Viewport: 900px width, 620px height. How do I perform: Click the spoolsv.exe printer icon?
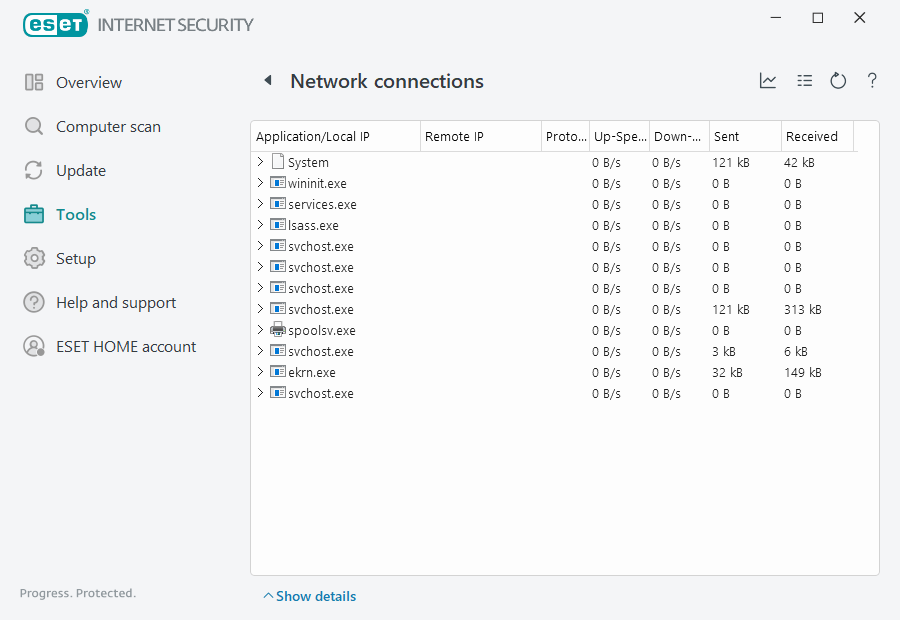tap(278, 330)
